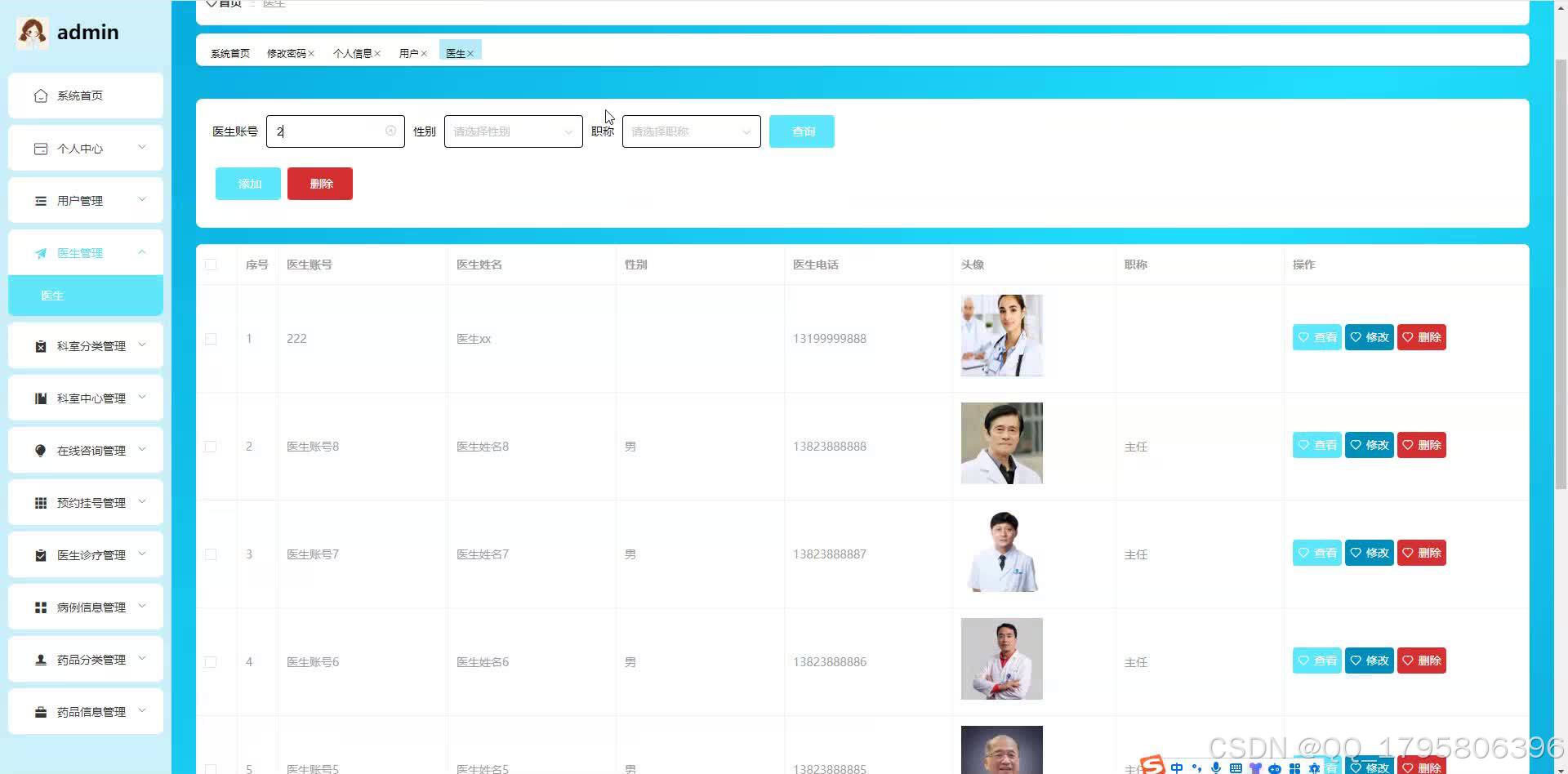Click the 医生诊疗管理 clipboard icon
This screenshot has width=1568, height=774.
pos(41,555)
